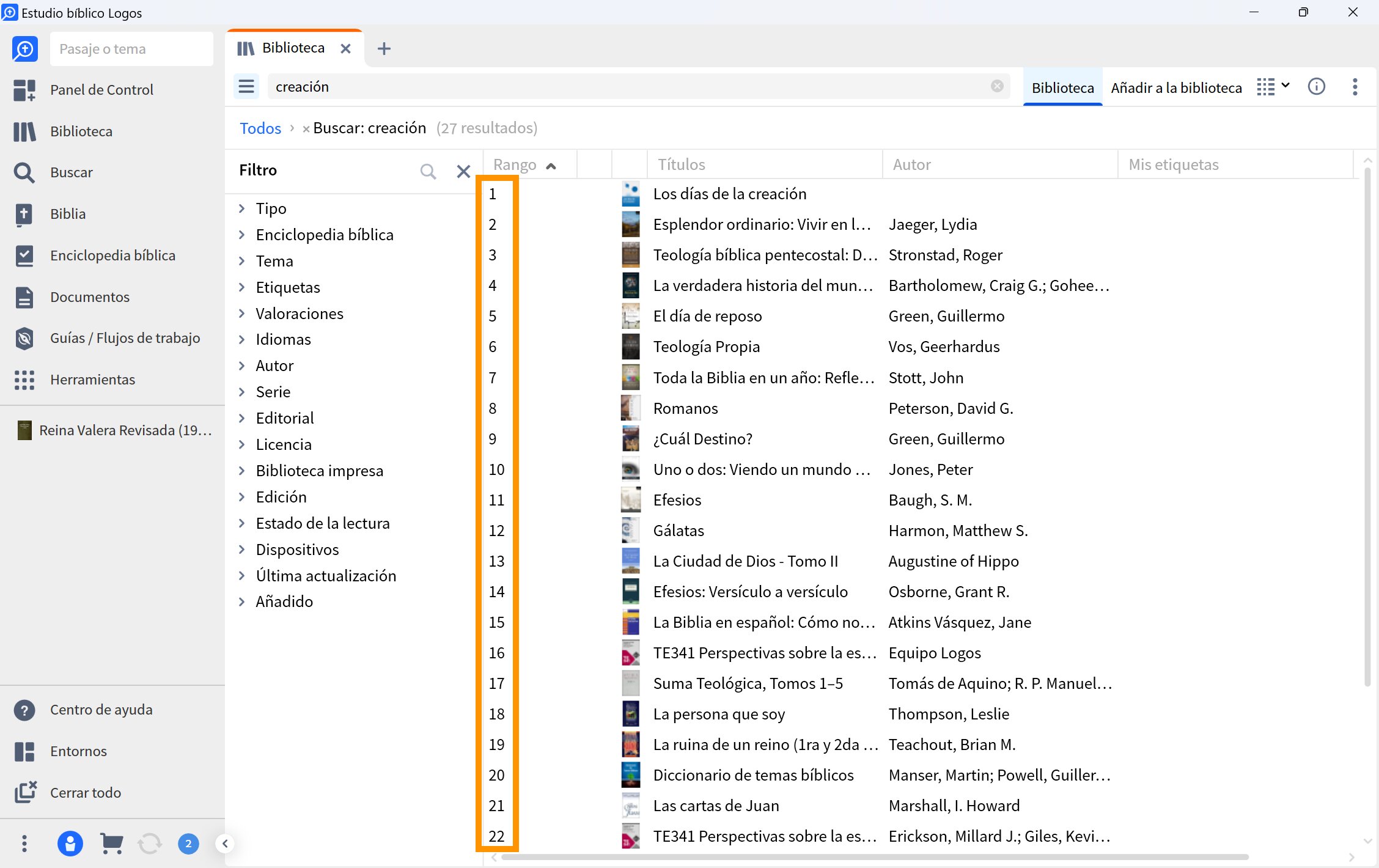This screenshot has width=1379, height=868.
Task: Select author Stott, John cell
Action: (x=926, y=378)
